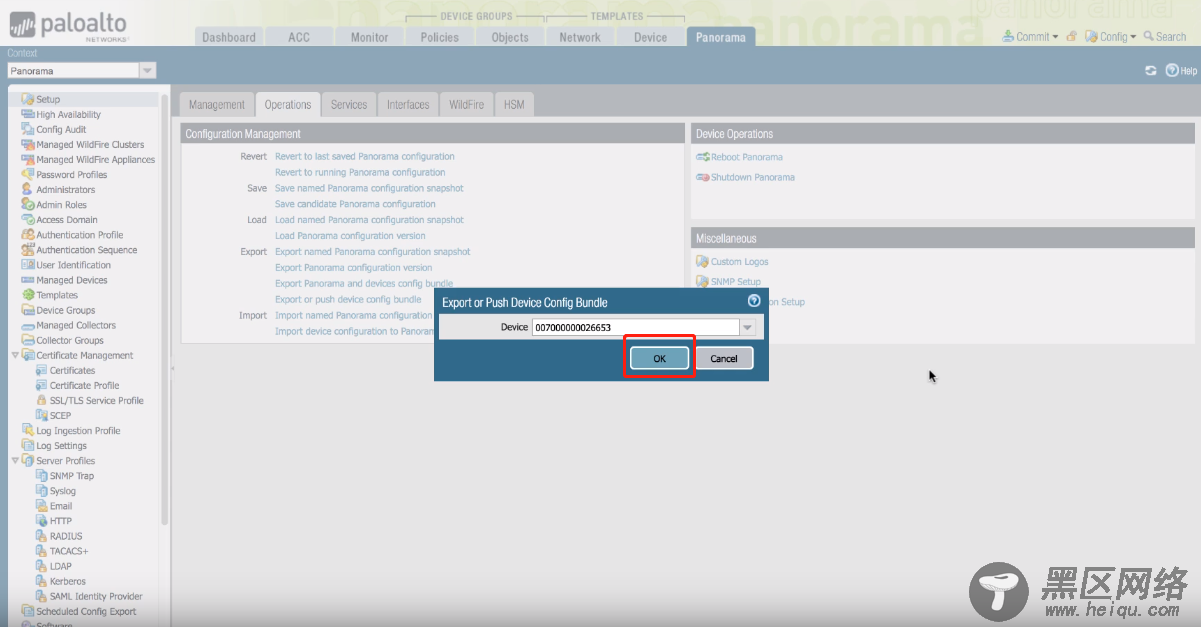The image size is (1201, 627).
Task: Open Managed WildFire Appliances icon
Action: coord(28,159)
